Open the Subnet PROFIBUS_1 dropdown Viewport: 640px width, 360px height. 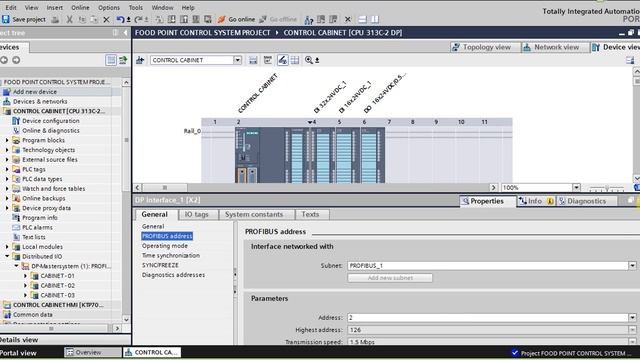pyautogui.click(x=632, y=266)
